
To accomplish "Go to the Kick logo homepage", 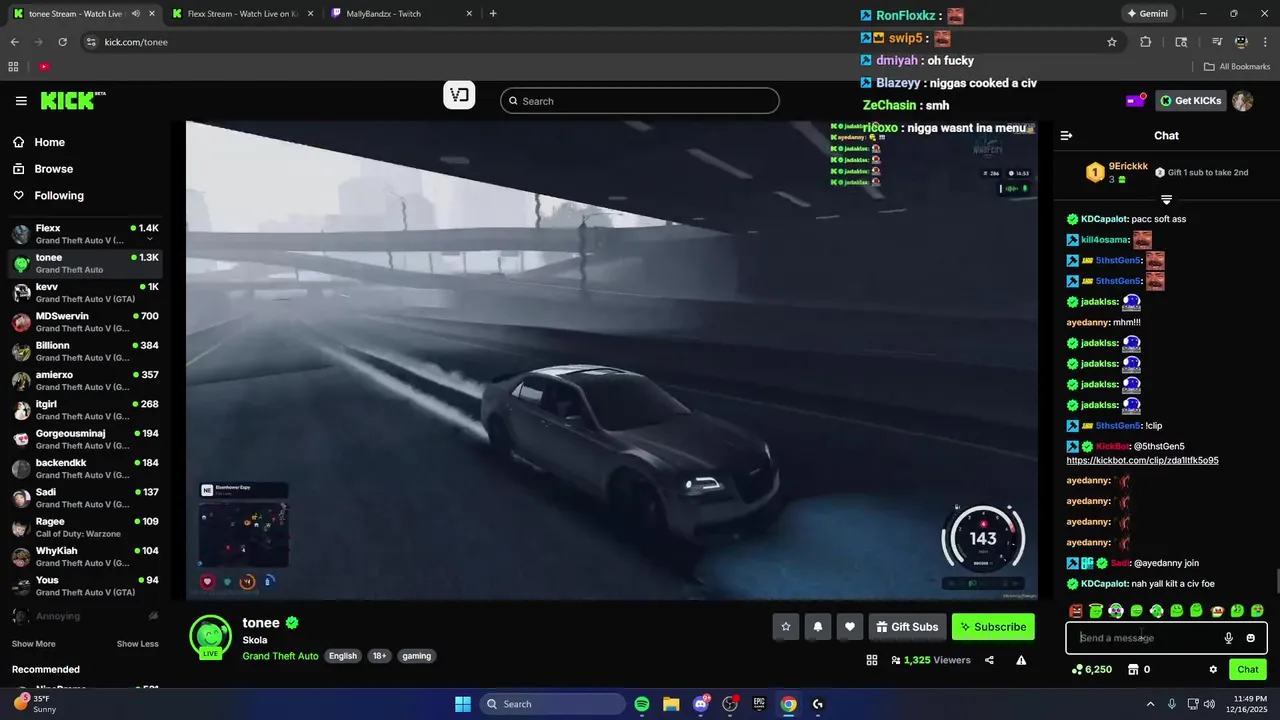I will pos(72,100).
